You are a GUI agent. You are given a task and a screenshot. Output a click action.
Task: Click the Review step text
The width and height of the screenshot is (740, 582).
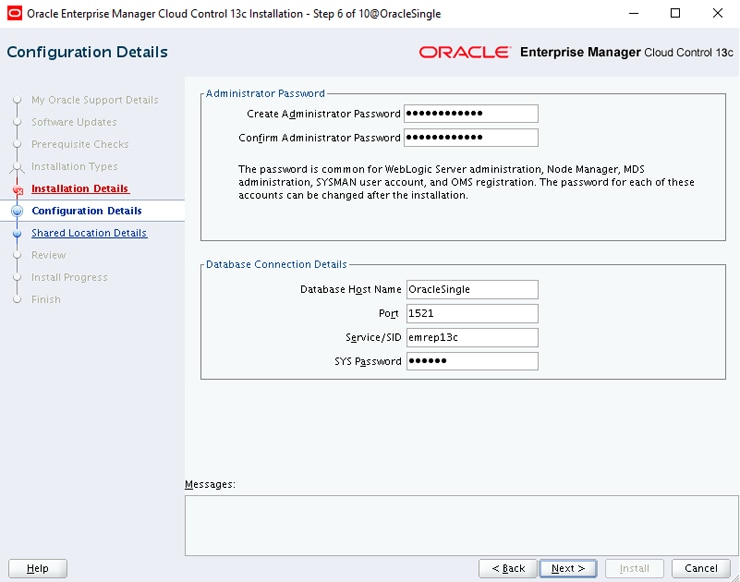pyautogui.click(x=49, y=255)
